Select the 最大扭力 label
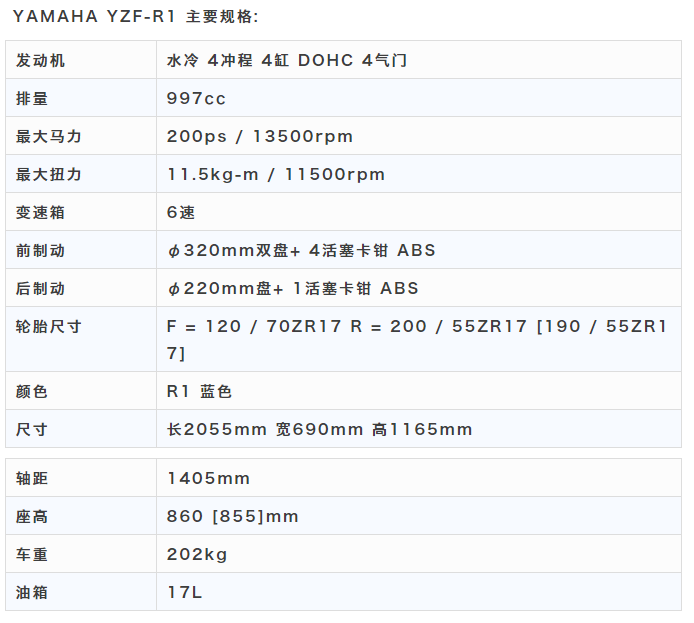The height and width of the screenshot is (623, 694). (x=49, y=174)
